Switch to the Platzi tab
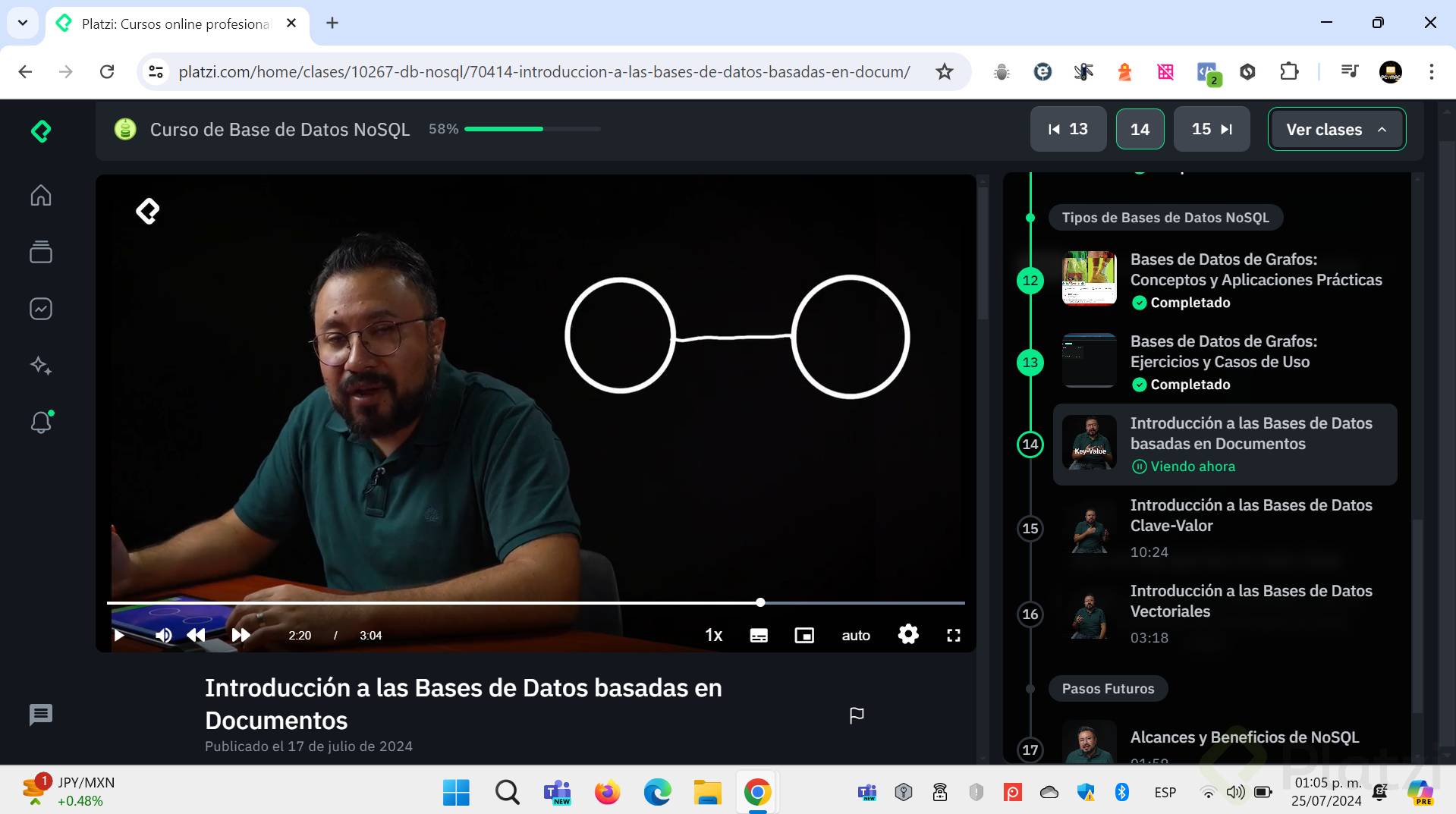 [178, 24]
